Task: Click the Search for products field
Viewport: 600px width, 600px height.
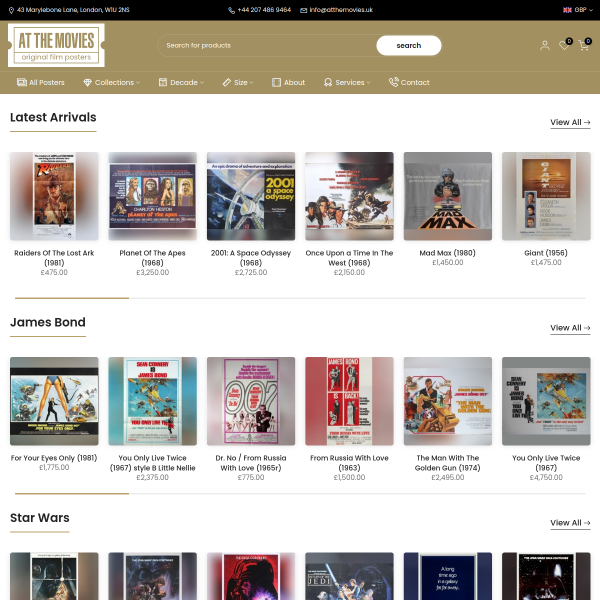Action: pyautogui.click(x=267, y=46)
